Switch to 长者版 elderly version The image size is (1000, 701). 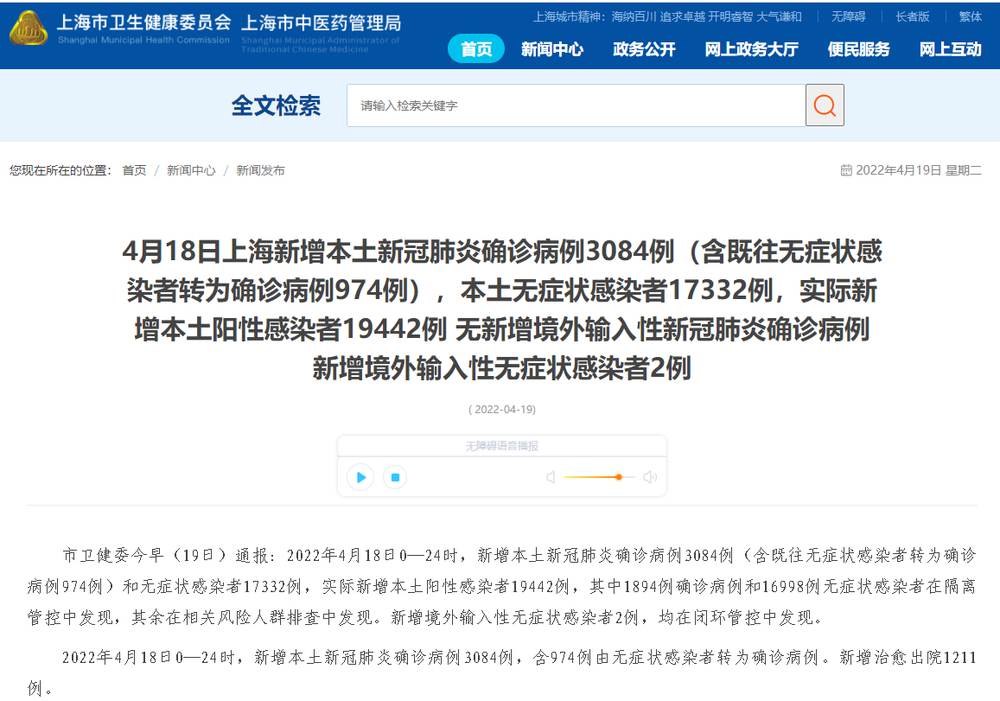[912, 17]
